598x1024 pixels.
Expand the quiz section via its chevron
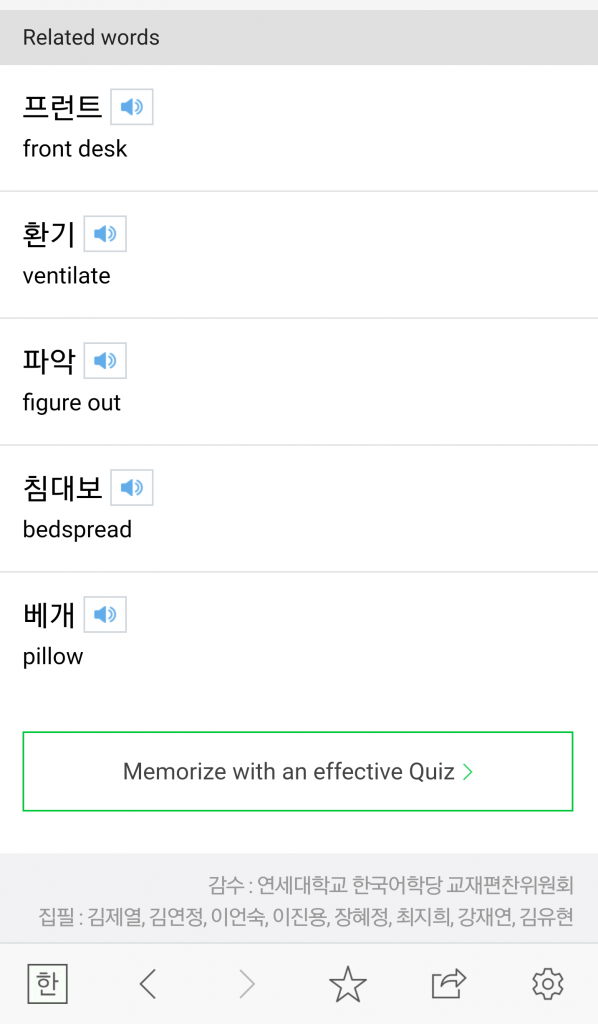coord(466,771)
